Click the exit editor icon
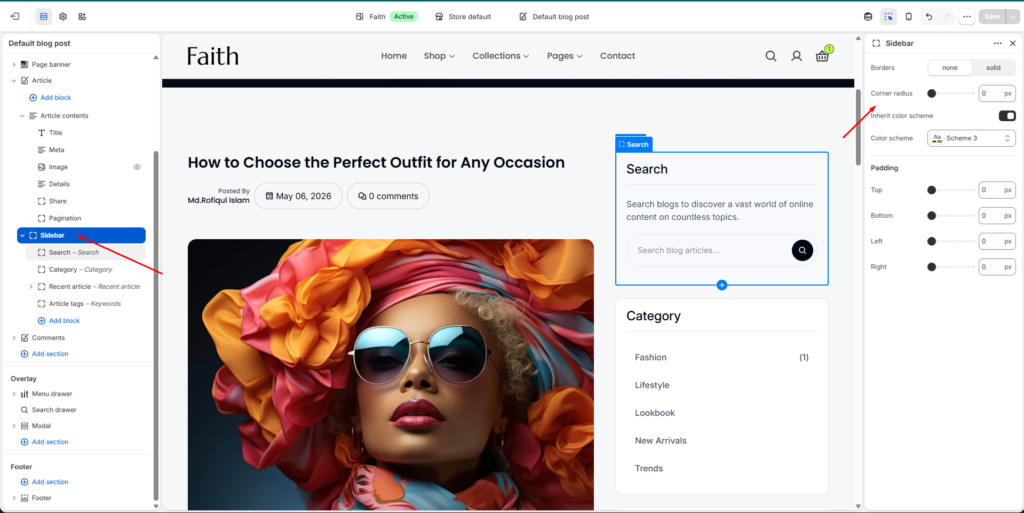 point(15,16)
